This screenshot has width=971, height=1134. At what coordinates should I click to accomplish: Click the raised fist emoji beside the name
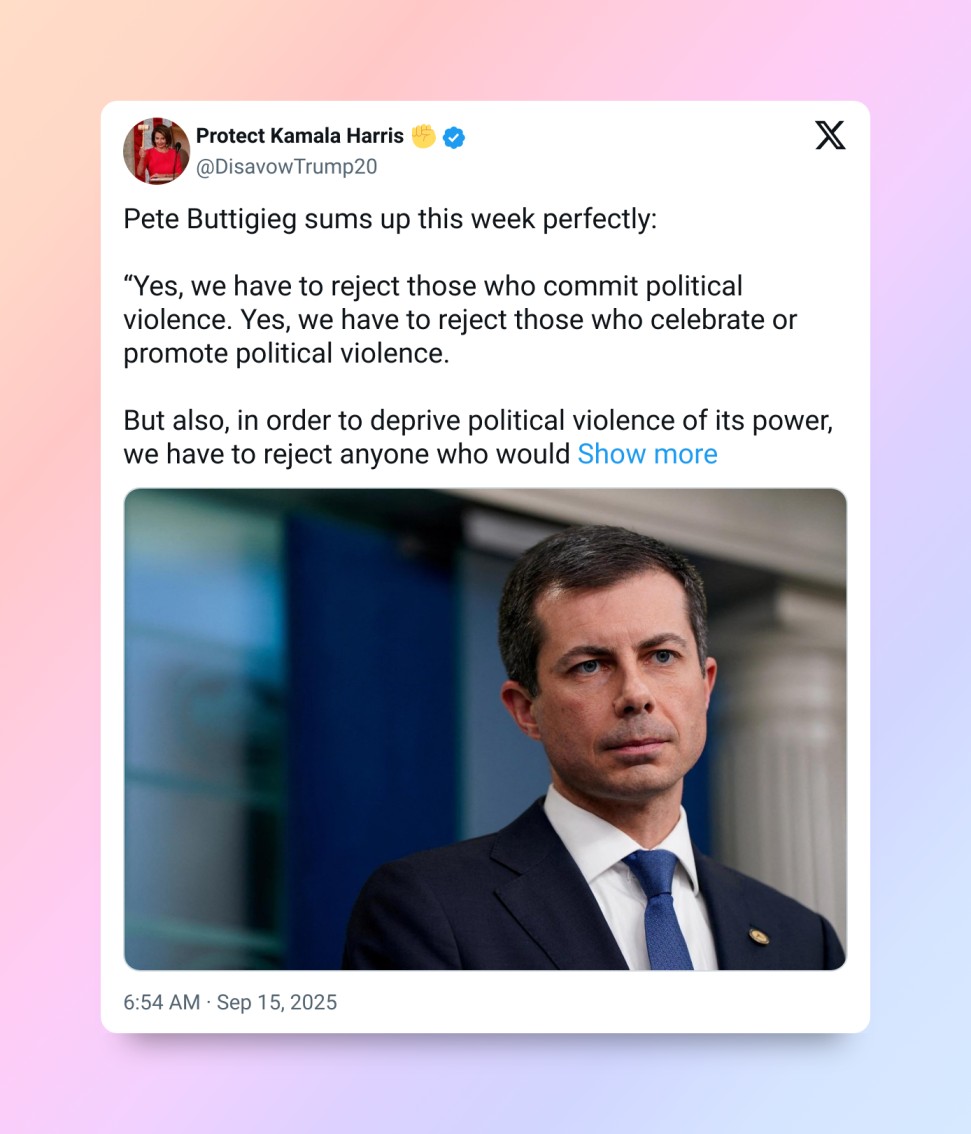point(424,136)
